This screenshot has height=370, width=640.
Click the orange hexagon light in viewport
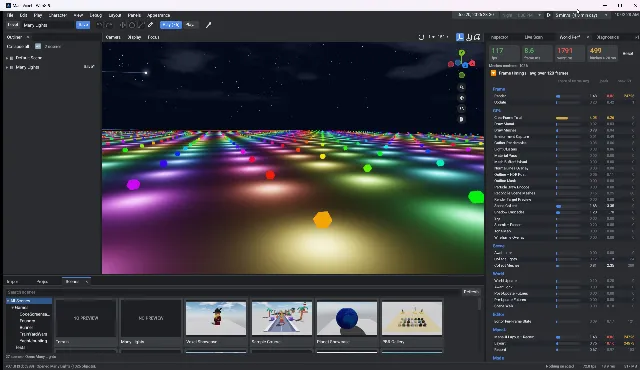(322, 219)
